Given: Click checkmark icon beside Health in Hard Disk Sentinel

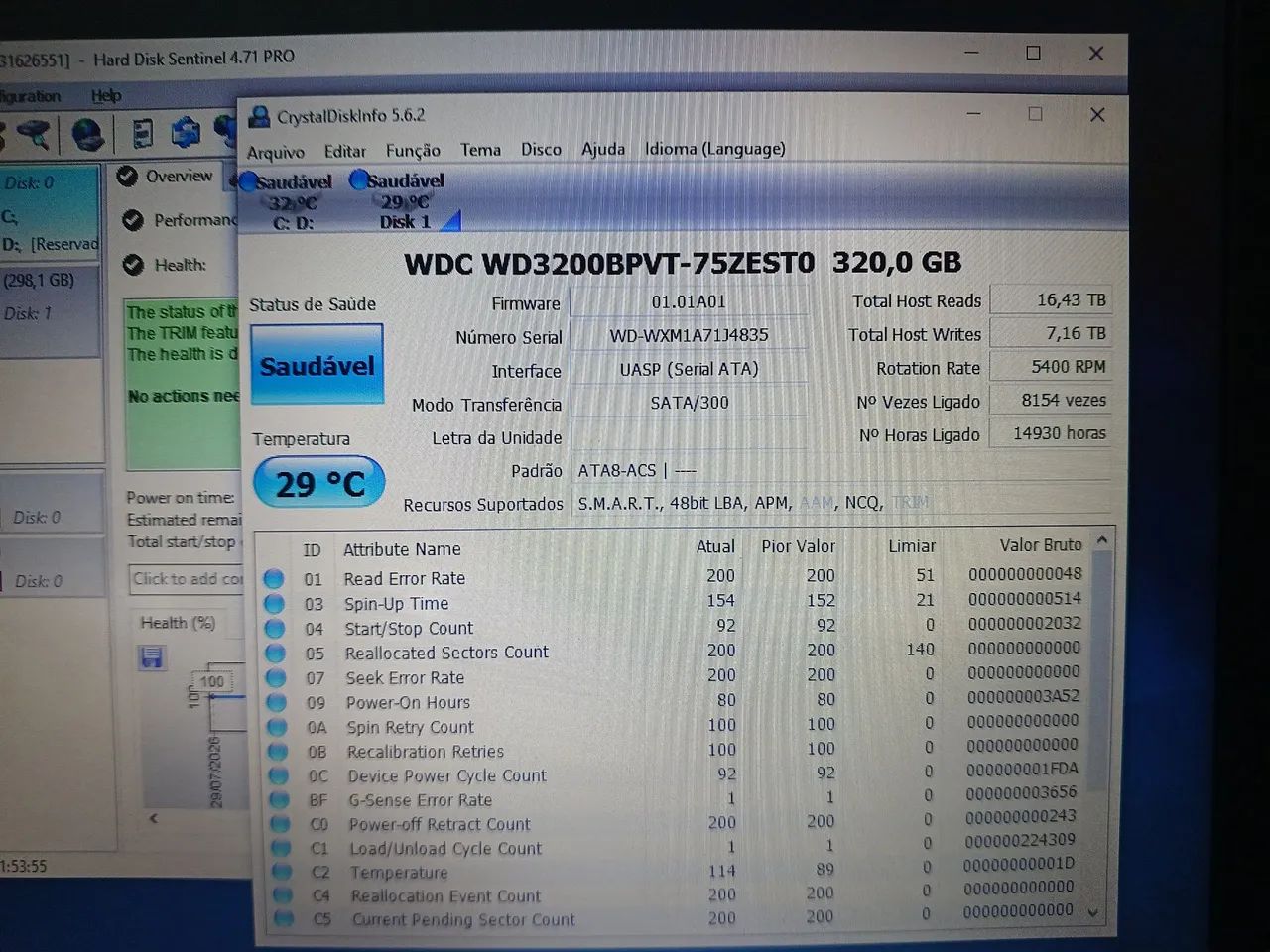Looking at the screenshot, I should [133, 265].
